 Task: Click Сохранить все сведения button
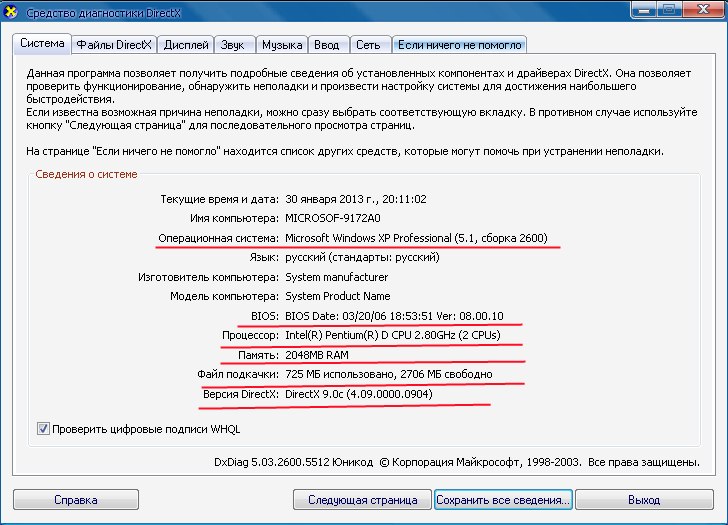pyautogui.click(x=503, y=500)
